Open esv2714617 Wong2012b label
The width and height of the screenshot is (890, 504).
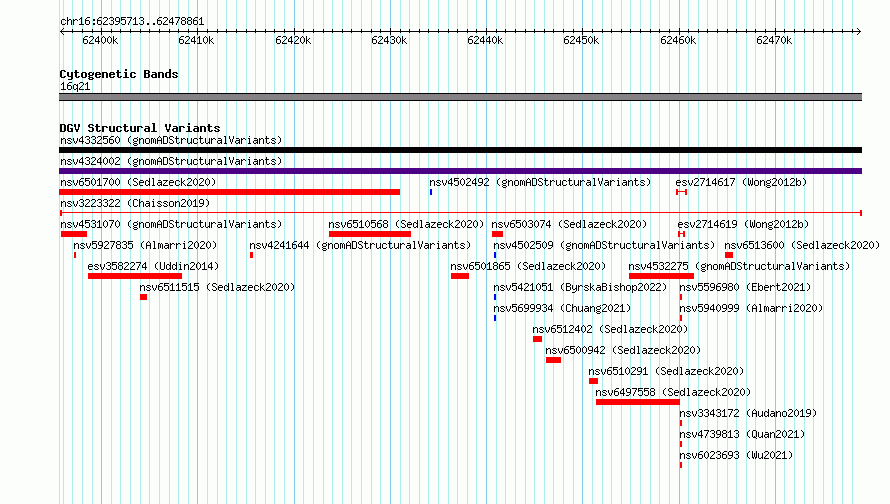coord(741,182)
